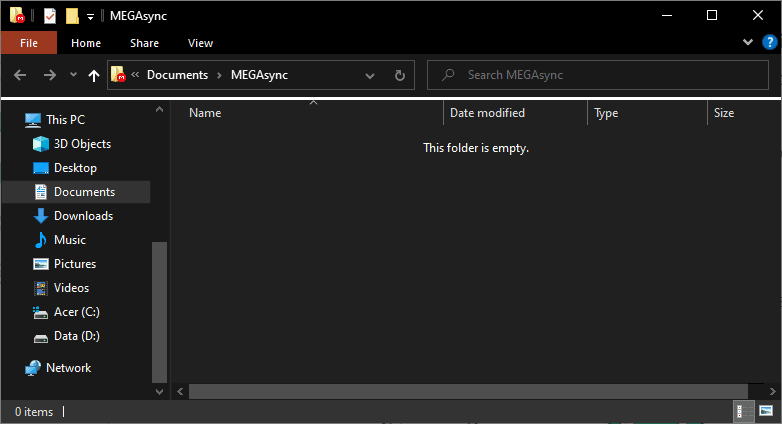
Task: Click the Music note icon
Action: pyautogui.click(x=40, y=239)
